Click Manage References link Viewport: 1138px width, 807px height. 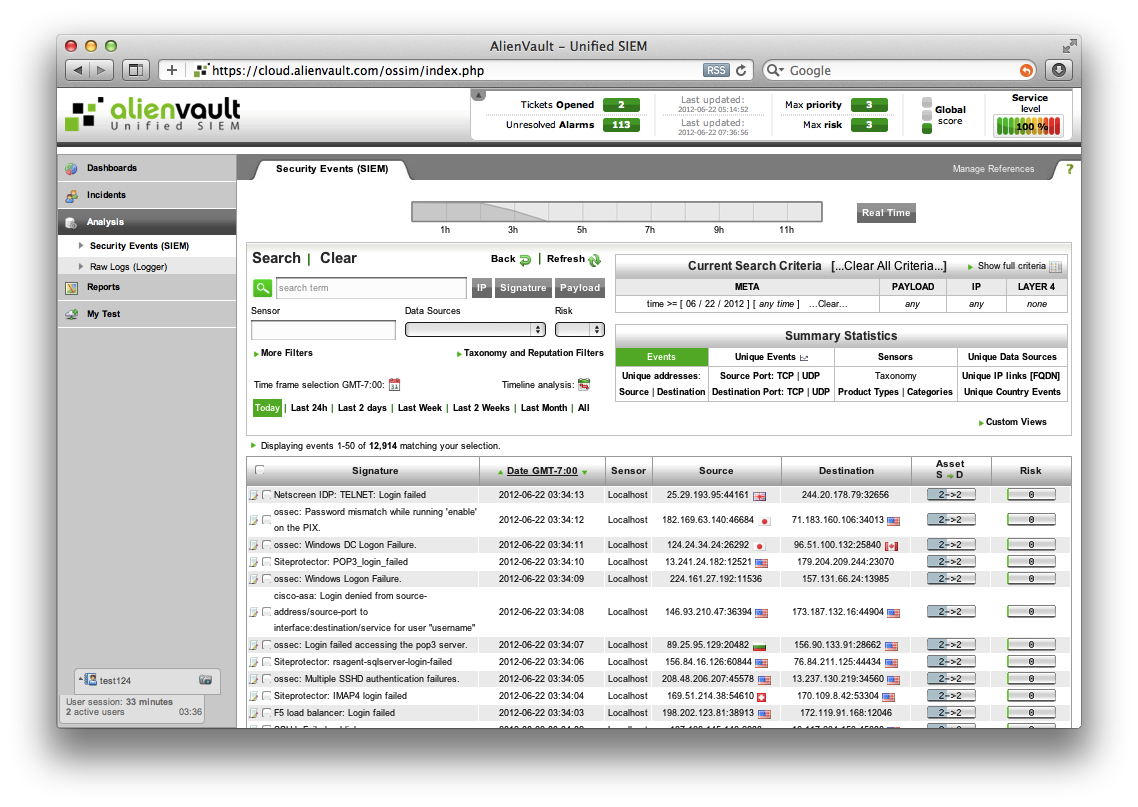click(x=993, y=169)
